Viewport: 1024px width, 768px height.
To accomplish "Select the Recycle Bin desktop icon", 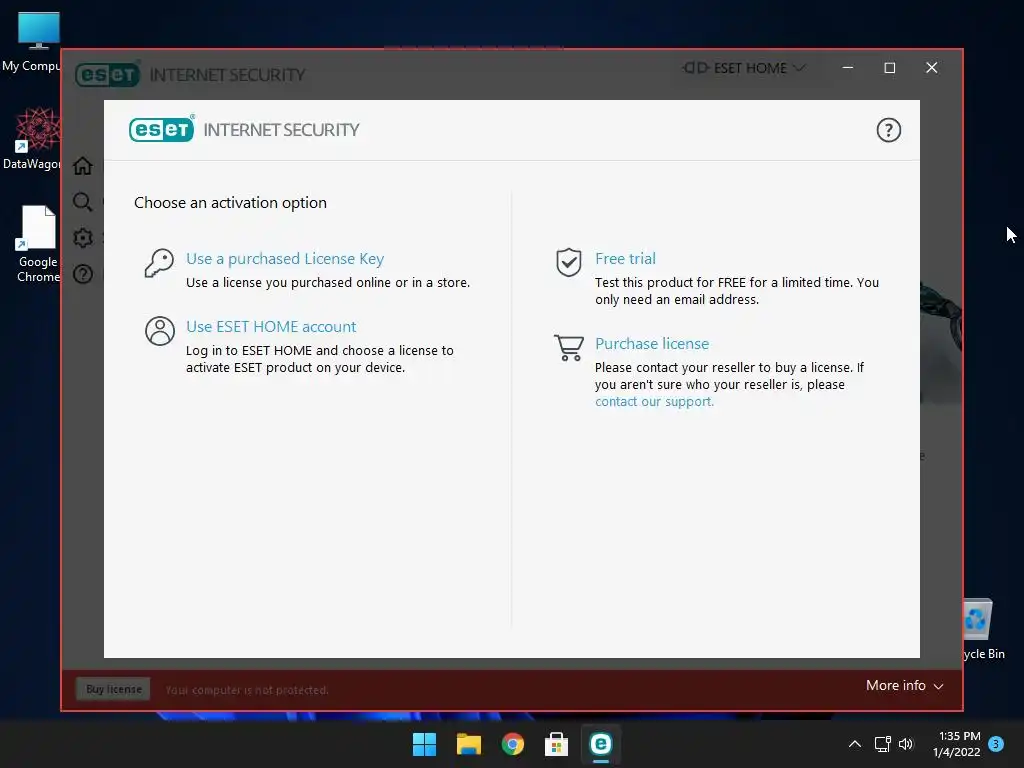I will coord(983,630).
